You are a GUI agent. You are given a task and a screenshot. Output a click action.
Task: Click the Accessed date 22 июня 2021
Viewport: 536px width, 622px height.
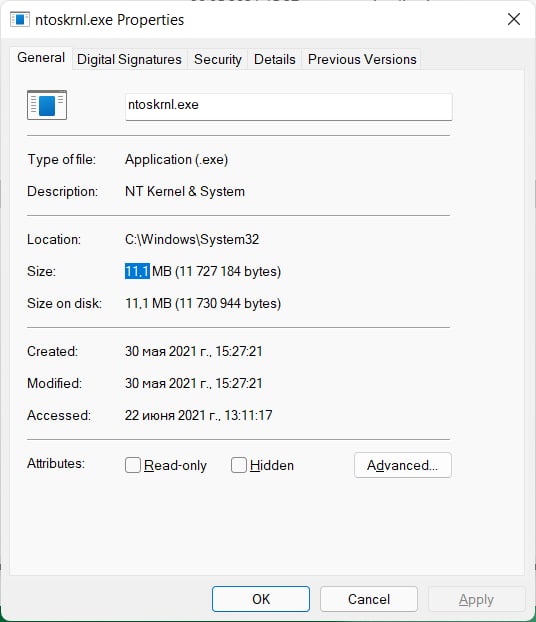click(199, 415)
